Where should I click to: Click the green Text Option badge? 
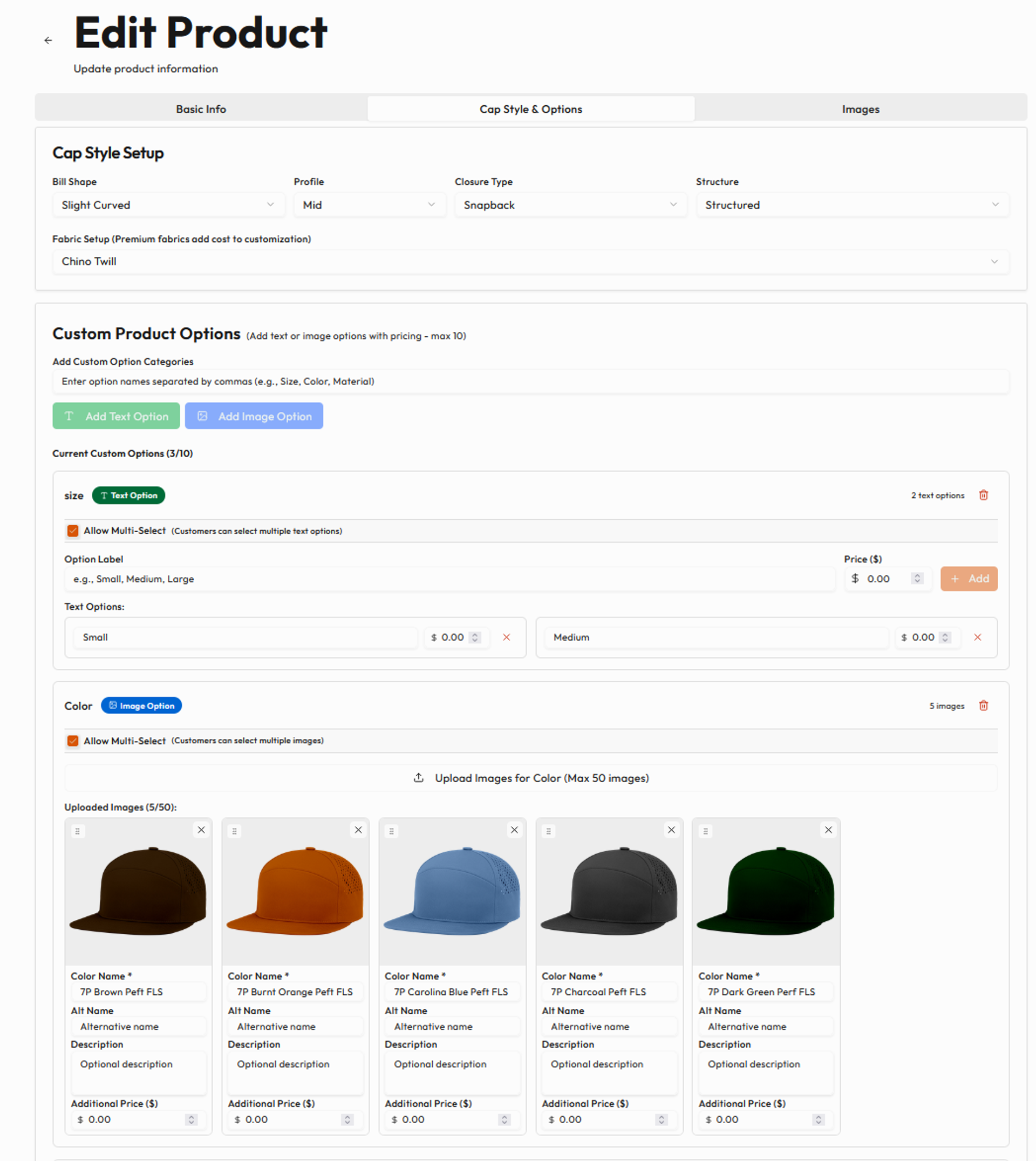(x=128, y=495)
